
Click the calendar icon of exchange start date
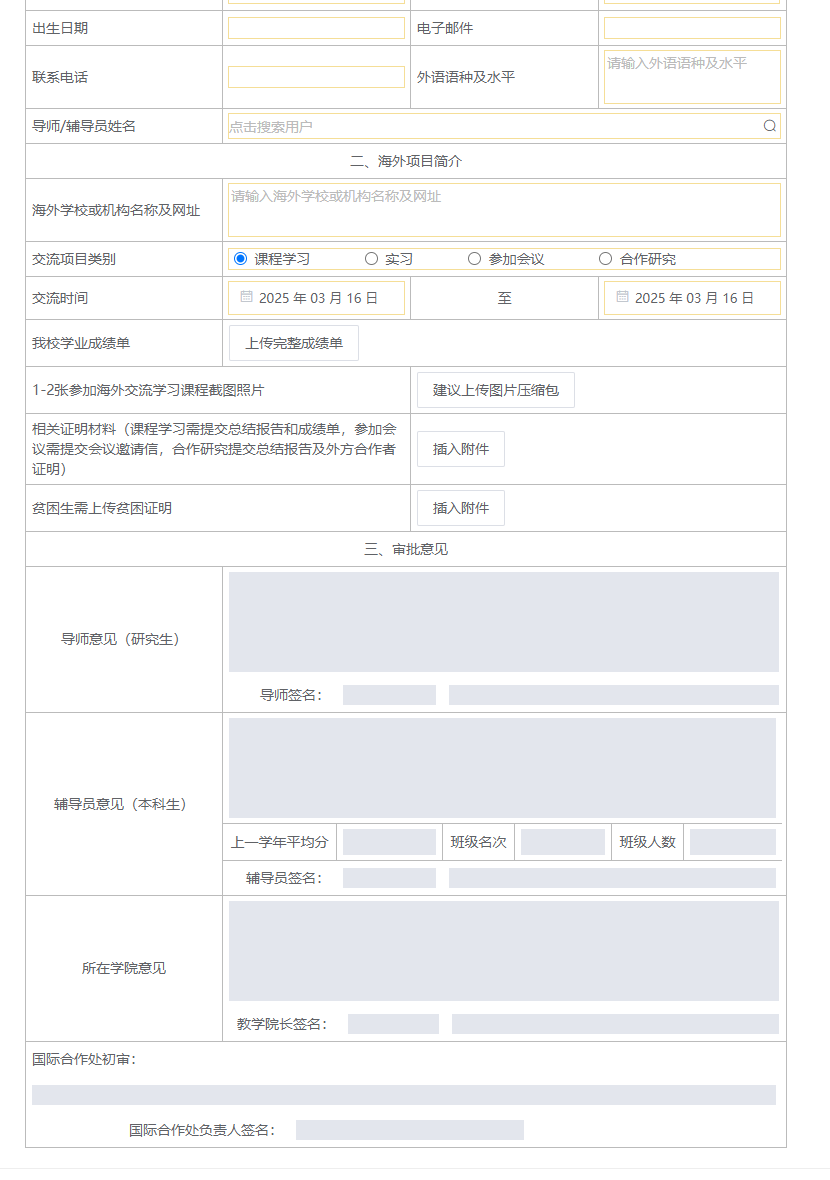246,297
